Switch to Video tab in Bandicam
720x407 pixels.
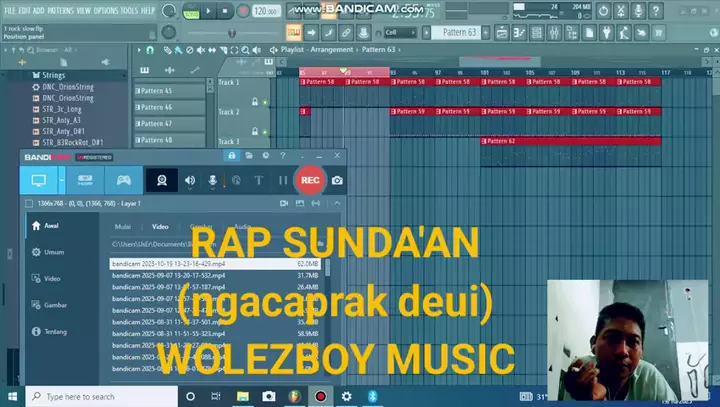[160, 227]
